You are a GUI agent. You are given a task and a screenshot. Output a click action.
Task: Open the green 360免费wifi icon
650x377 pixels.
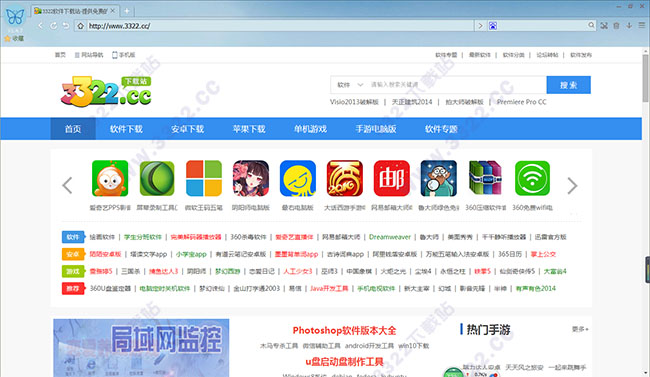point(532,178)
